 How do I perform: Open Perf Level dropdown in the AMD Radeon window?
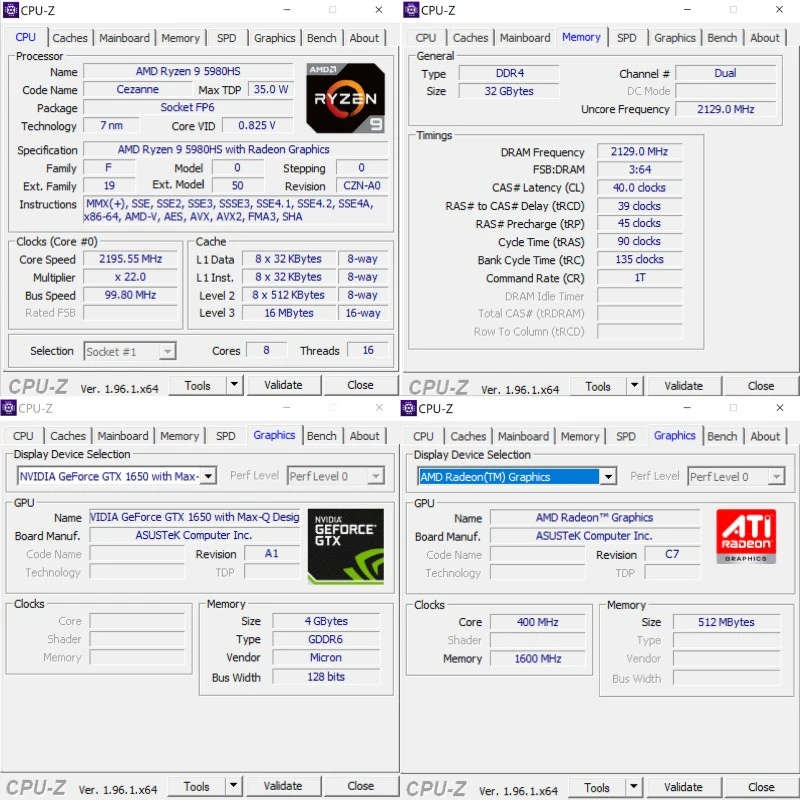point(776,477)
